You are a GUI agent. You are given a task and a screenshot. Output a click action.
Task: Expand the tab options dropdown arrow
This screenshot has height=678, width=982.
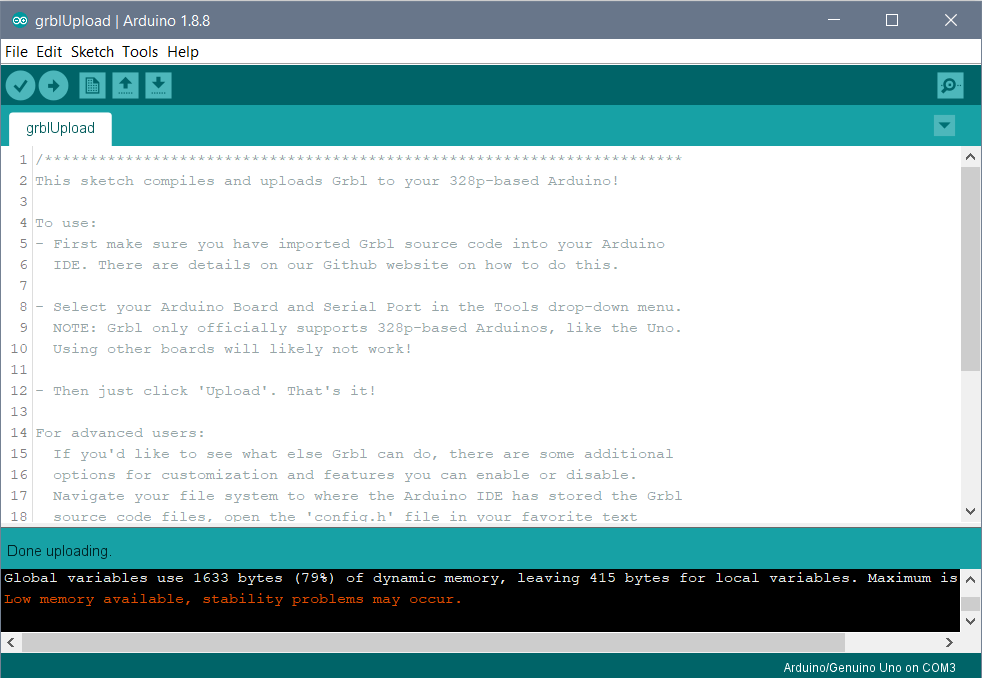944,126
